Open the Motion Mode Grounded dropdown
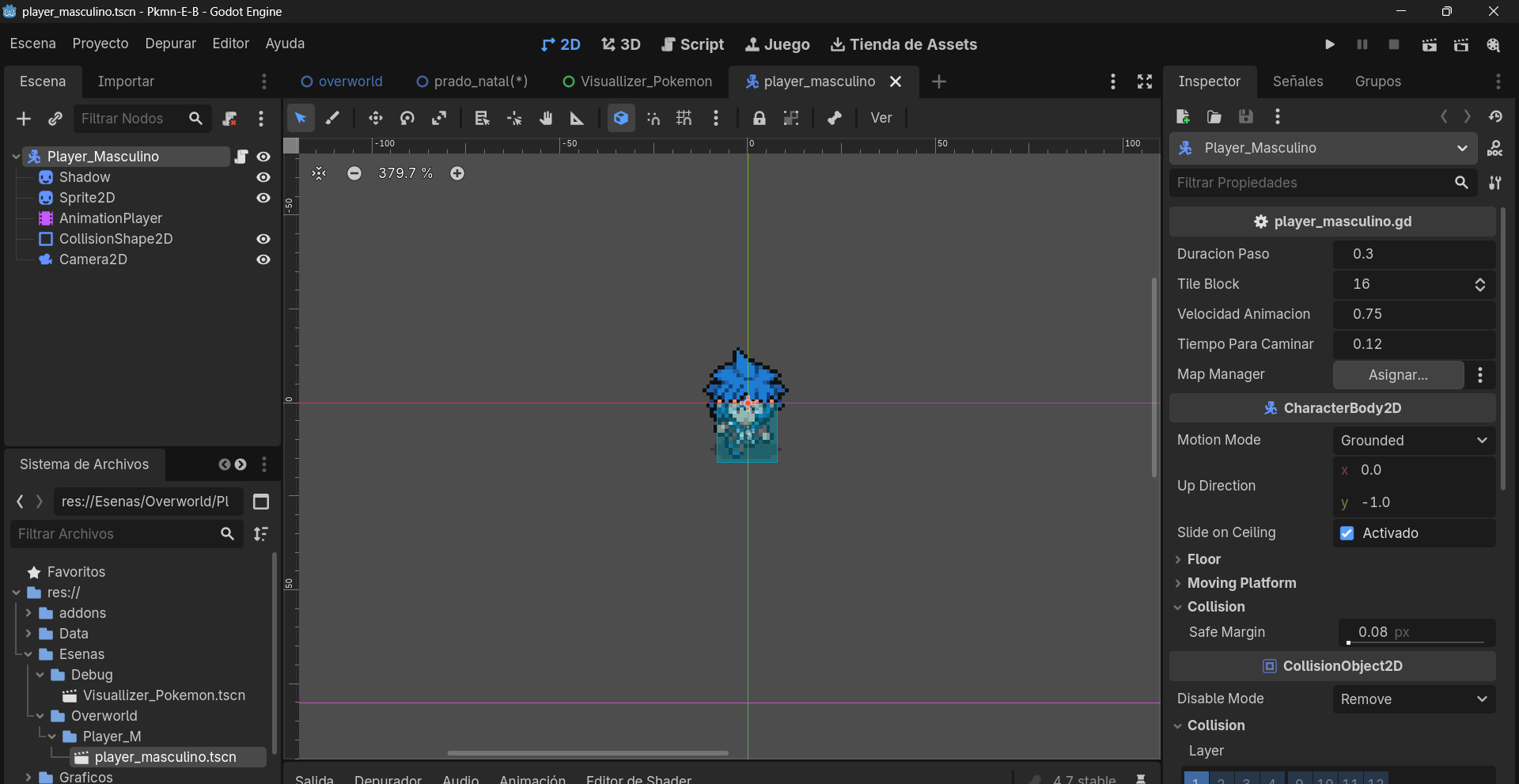 [1414, 441]
